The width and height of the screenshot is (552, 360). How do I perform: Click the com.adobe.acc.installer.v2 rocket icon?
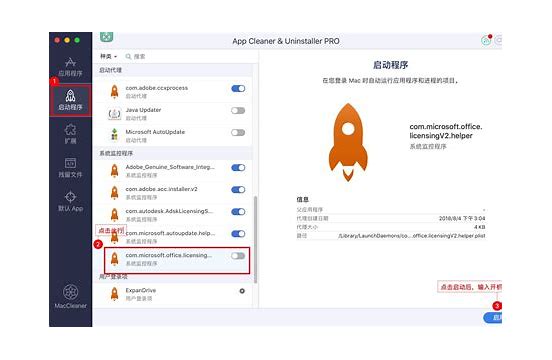coord(114,193)
